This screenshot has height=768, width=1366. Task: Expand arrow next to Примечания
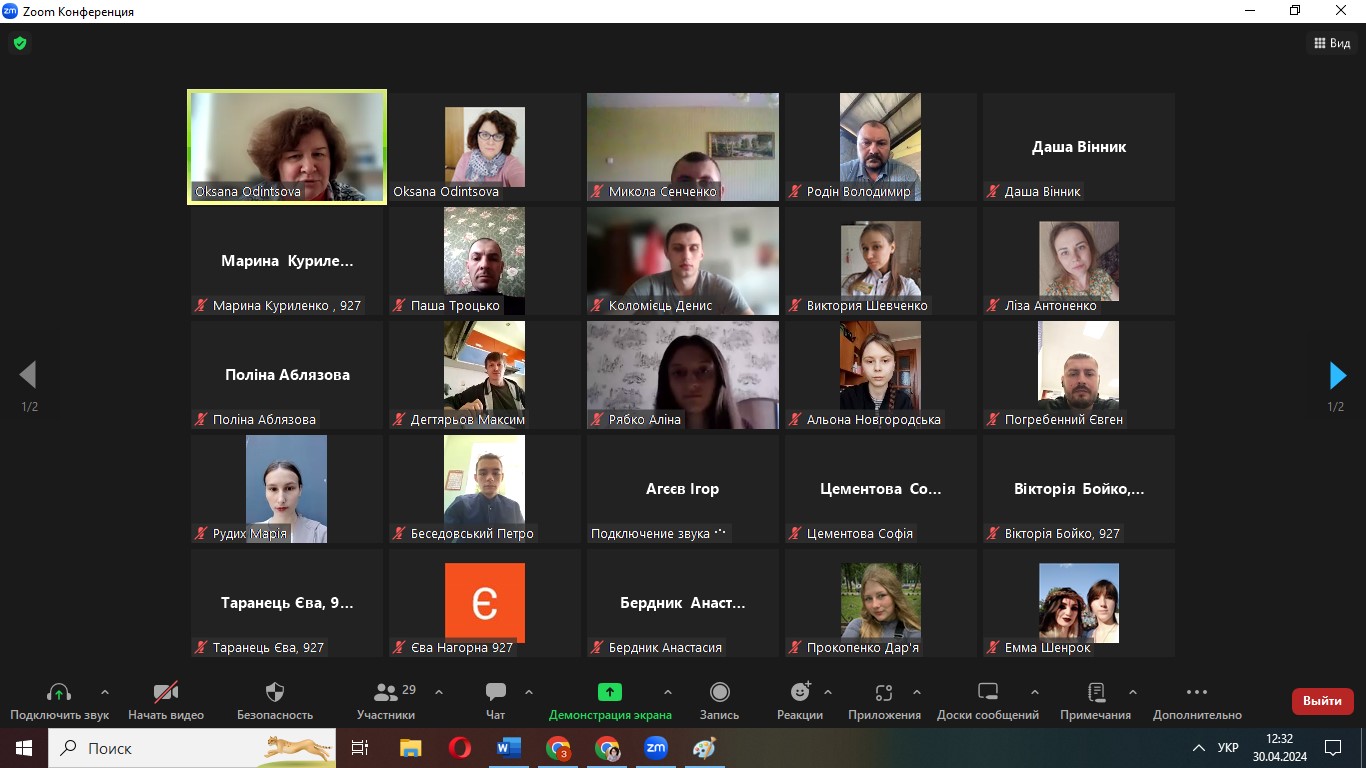point(1133,692)
